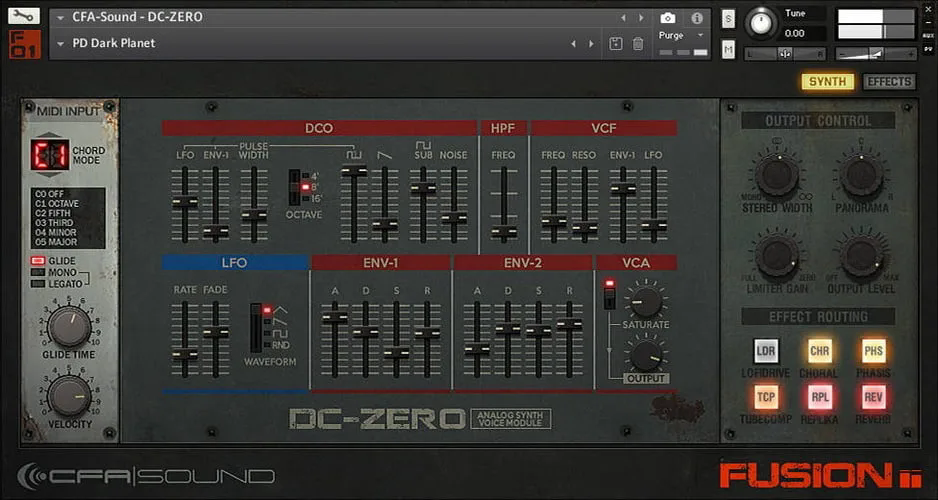Image resolution: width=938 pixels, height=500 pixels.
Task: Open the Purge dropdown menu
Action: coord(682,35)
